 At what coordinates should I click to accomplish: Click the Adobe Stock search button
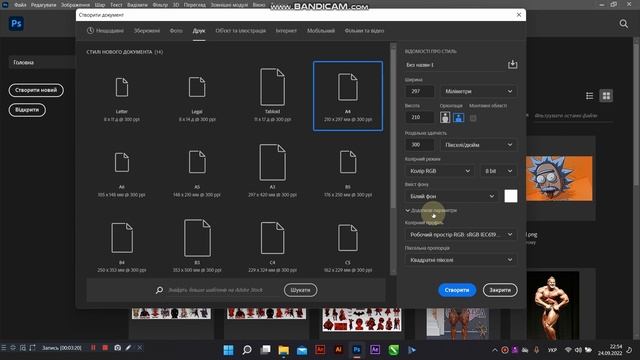tap(300, 290)
